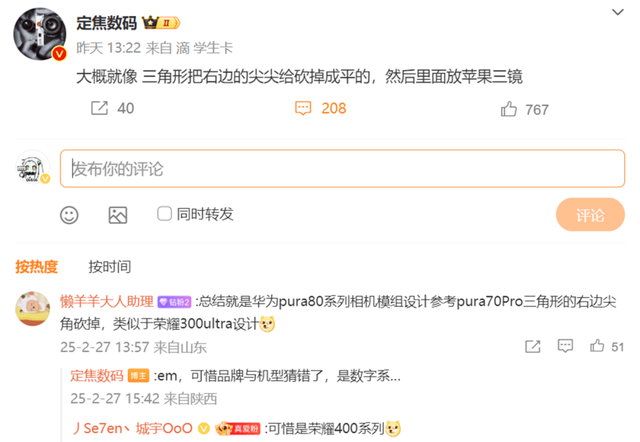640x442 pixels.
Task: Reply to 懒羊羊大人助理's comment via bubble icon
Action: click(x=565, y=346)
